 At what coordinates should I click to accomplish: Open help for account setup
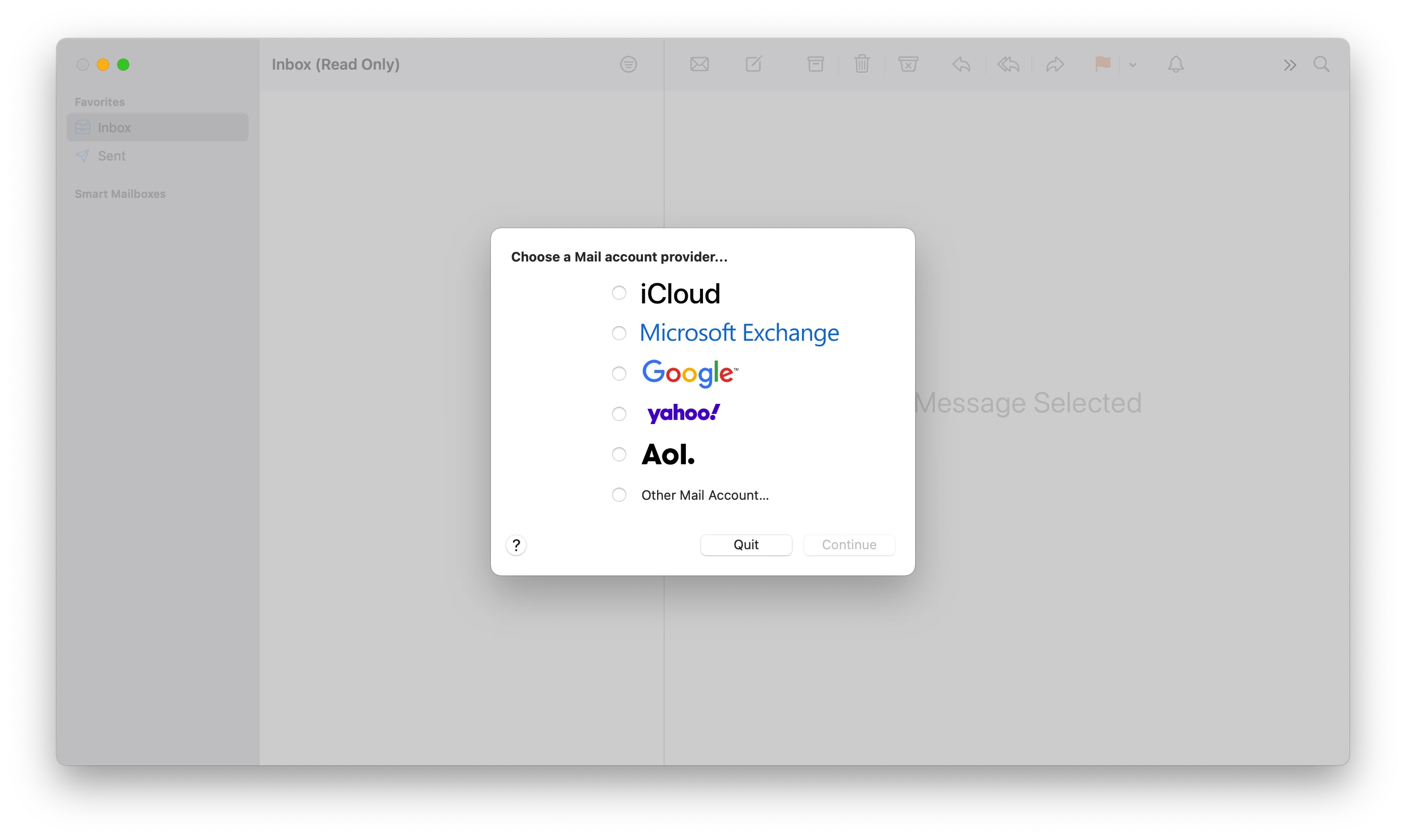click(x=516, y=545)
